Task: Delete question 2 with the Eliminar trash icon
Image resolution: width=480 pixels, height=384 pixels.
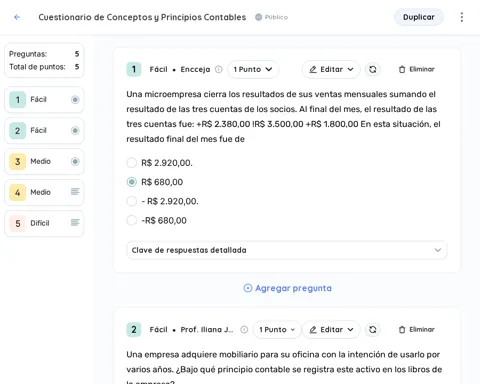Action: (417, 330)
